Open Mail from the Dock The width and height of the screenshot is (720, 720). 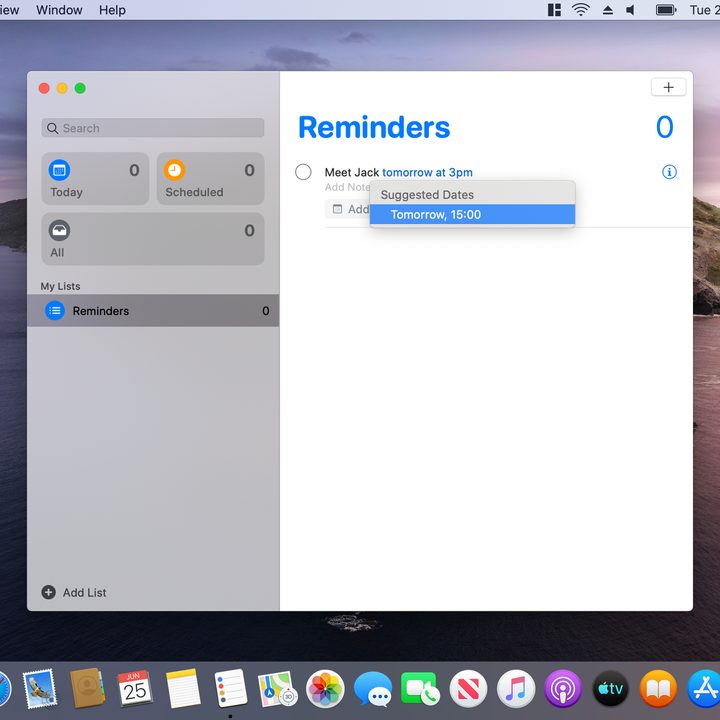[40, 688]
